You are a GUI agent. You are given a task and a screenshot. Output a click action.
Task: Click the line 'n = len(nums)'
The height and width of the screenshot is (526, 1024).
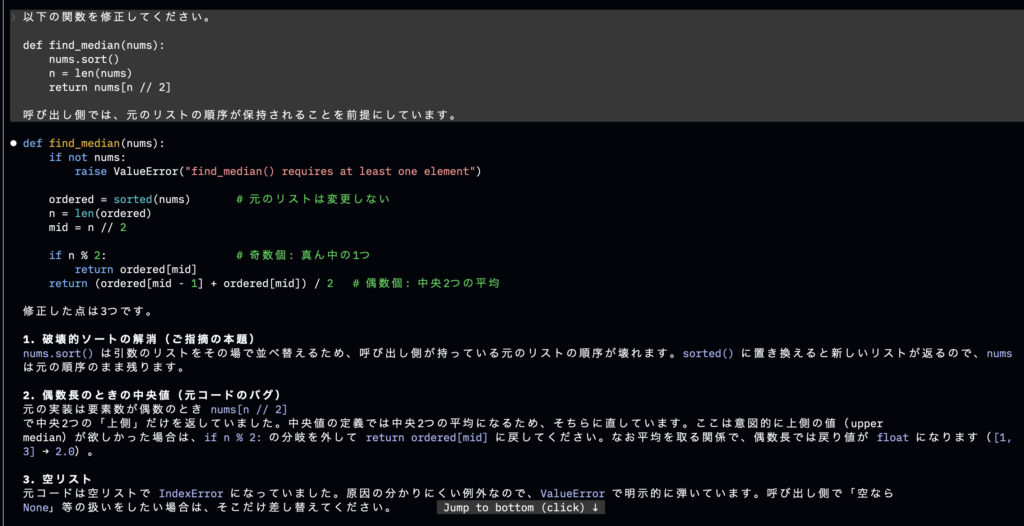coord(91,73)
